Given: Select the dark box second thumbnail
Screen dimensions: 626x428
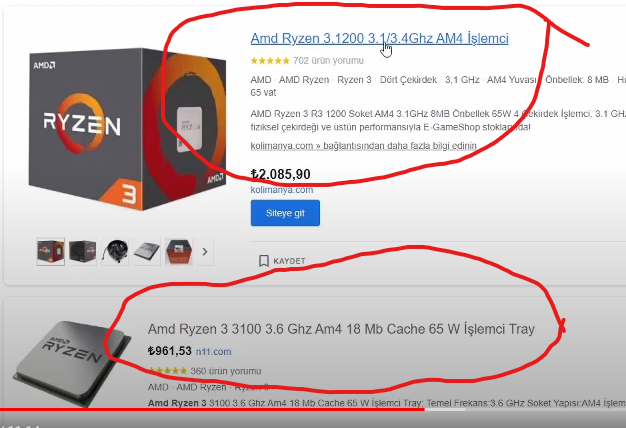Looking at the screenshot, I should [x=83, y=252].
